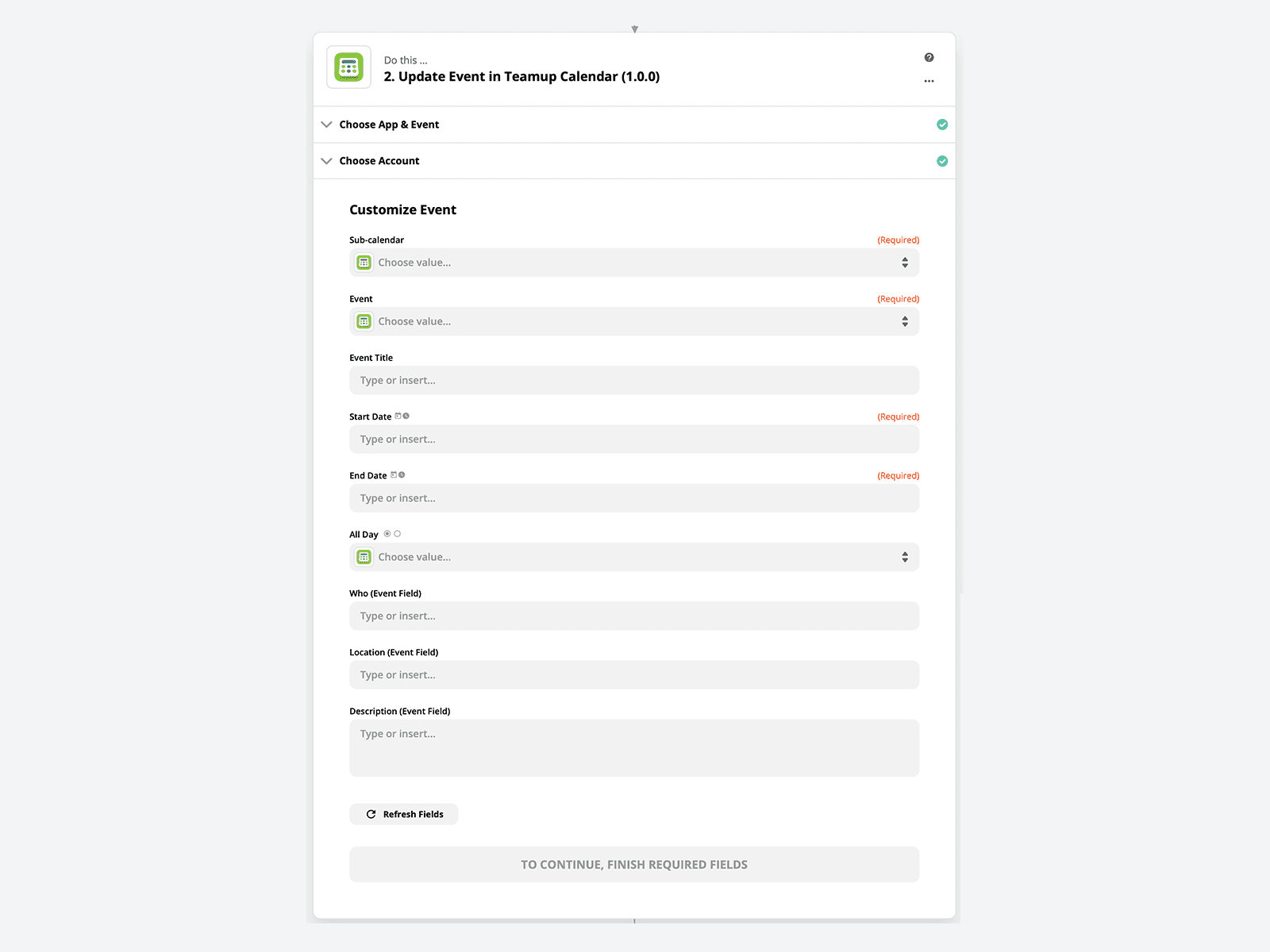Click the End Date input field
This screenshot has height=952, width=1270.
(634, 498)
